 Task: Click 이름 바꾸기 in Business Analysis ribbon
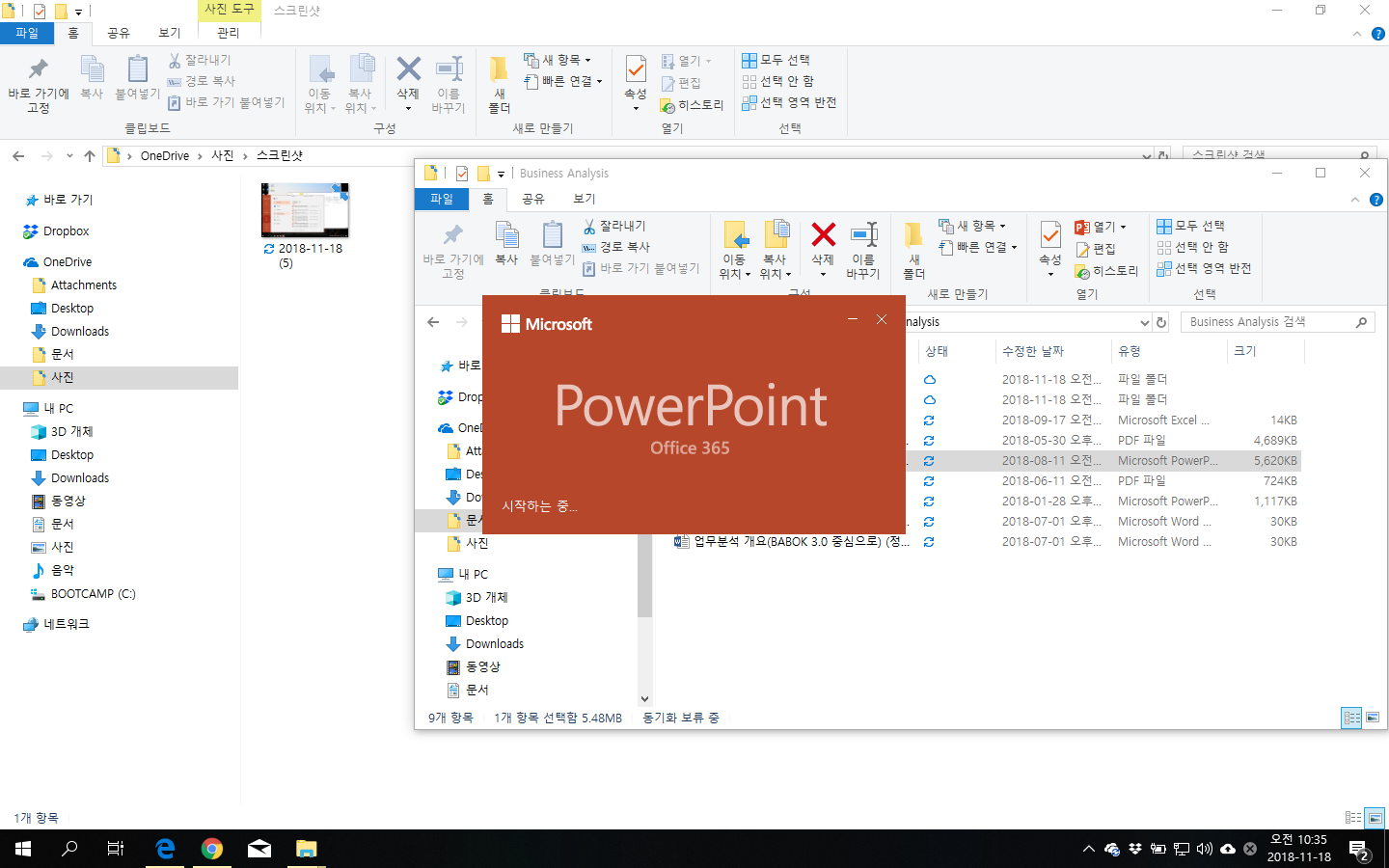coord(863,251)
